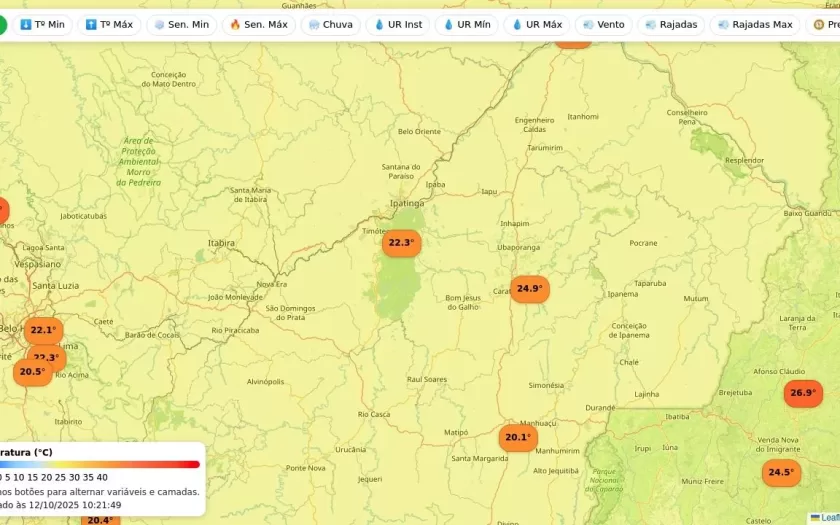The height and width of the screenshot is (525, 840).
Task: Activate the Chuva rain layer
Action: (x=330, y=24)
